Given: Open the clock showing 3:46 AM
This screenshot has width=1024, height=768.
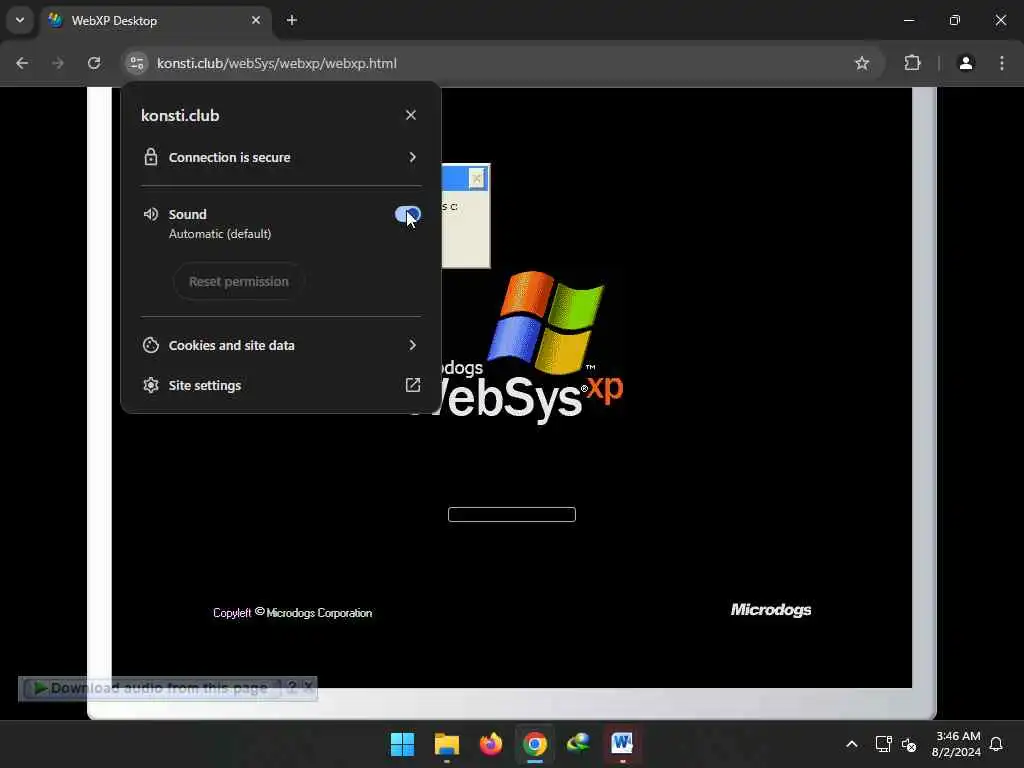Looking at the screenshot, I should tap(956, 744).
